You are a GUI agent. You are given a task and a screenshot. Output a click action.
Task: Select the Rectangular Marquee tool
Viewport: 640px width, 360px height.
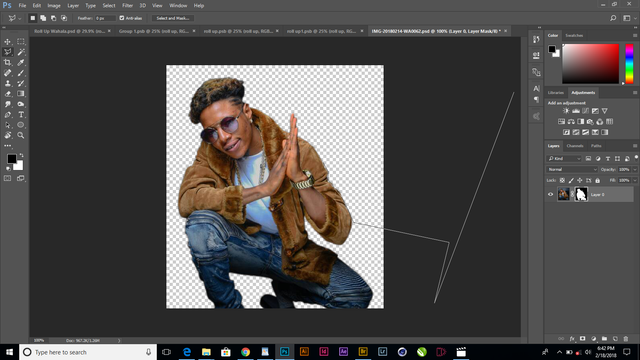(x=21, y=42)
